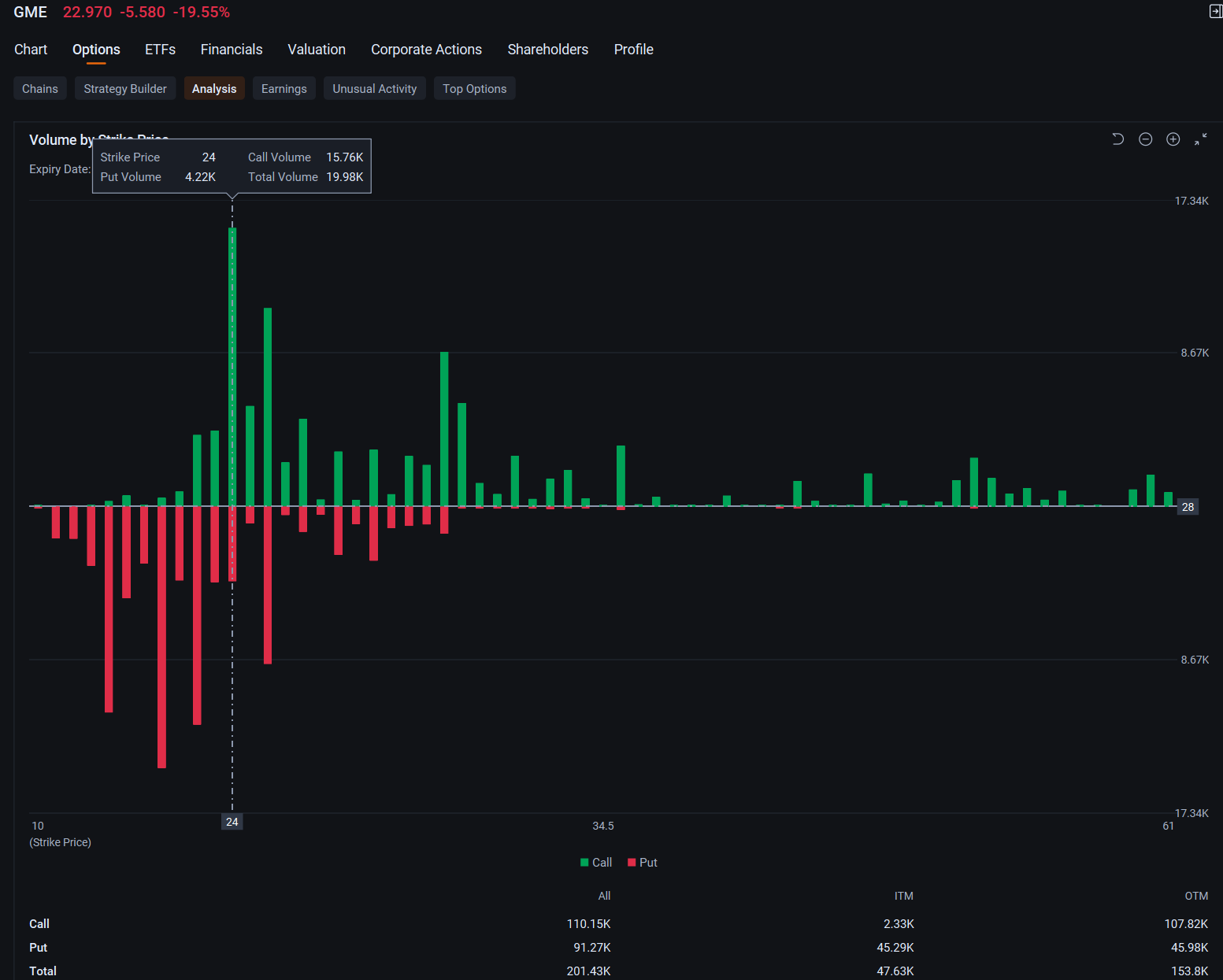Open the Strategy Builder sub-tab
This screenshot has width=1223, height=980.
point(125,88)
